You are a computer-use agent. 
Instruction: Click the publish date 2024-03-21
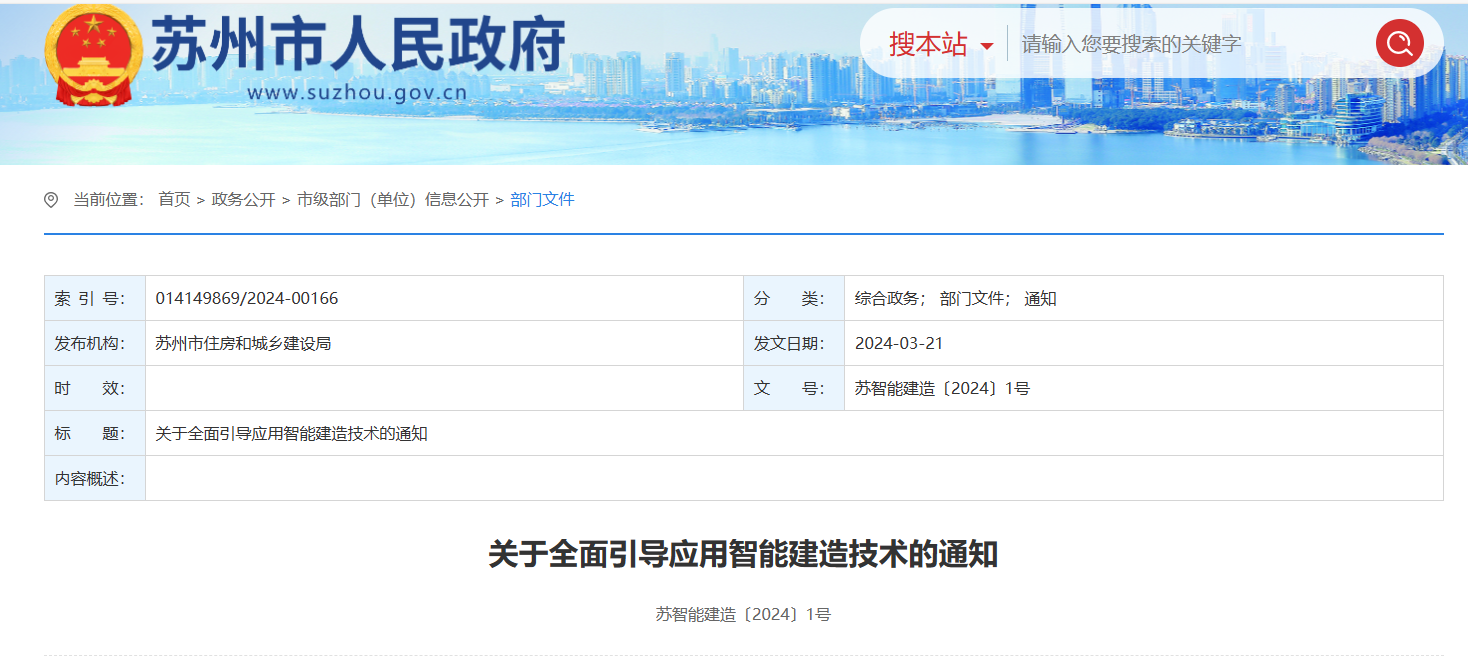tap(899, 343)
